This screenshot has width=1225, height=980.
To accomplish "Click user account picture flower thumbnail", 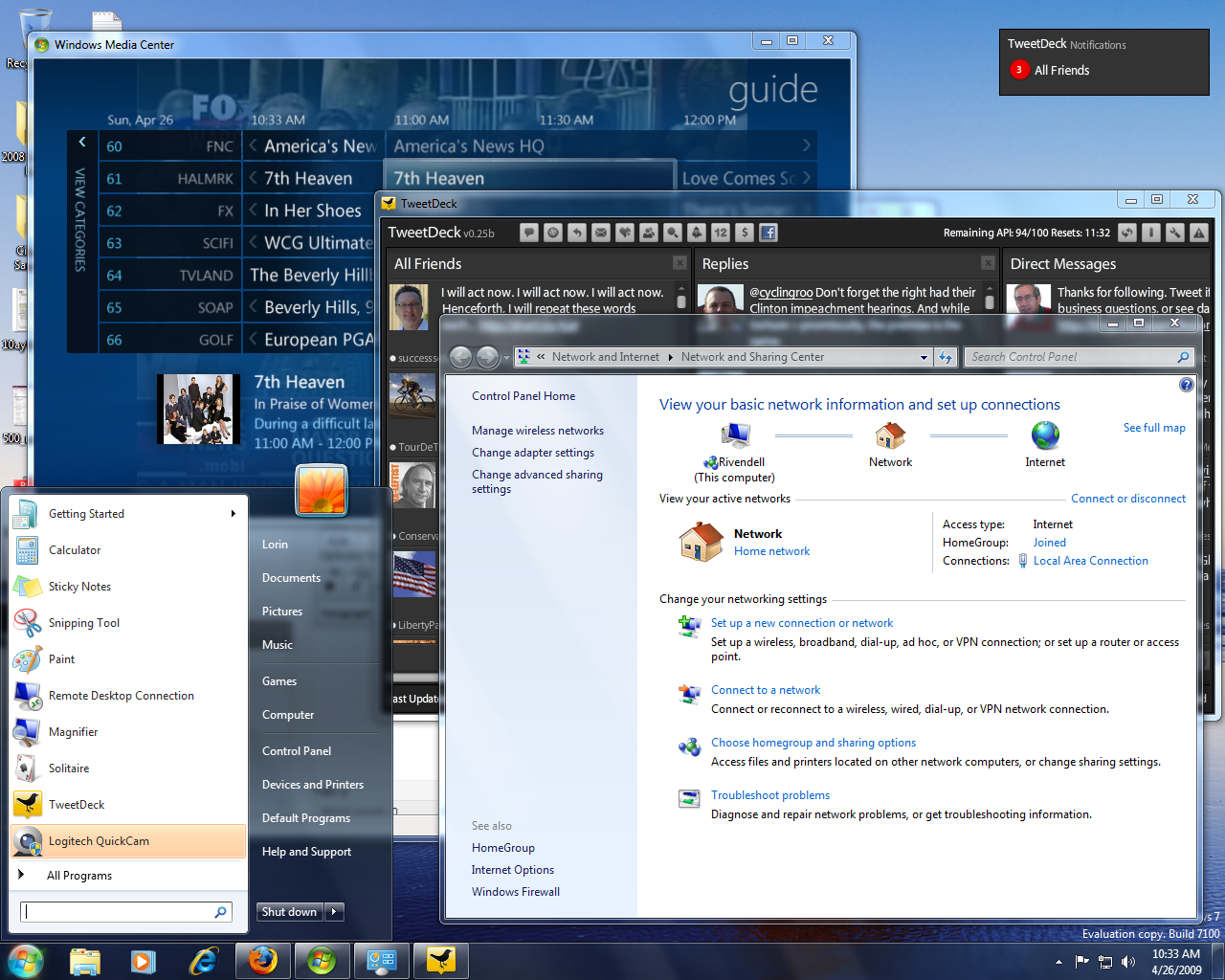I will pyautogui.click(x=322, y=489).
